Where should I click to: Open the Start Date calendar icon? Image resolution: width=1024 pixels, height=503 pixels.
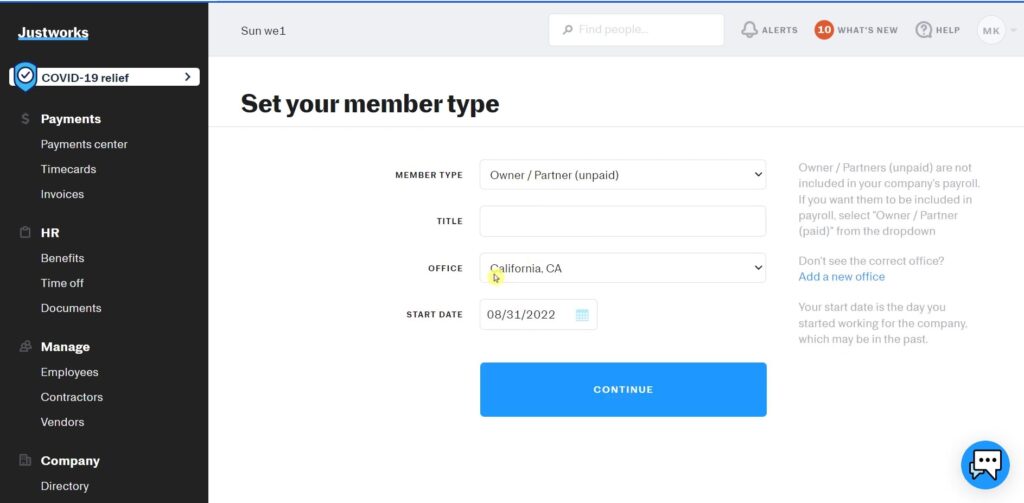(x=582, y=315)
